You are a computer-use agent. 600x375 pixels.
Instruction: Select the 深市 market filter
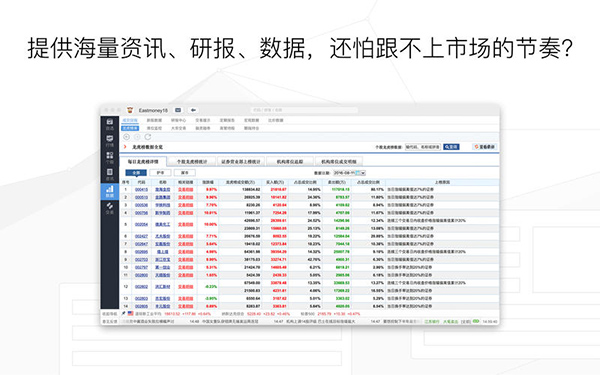(x=185, y=173)
